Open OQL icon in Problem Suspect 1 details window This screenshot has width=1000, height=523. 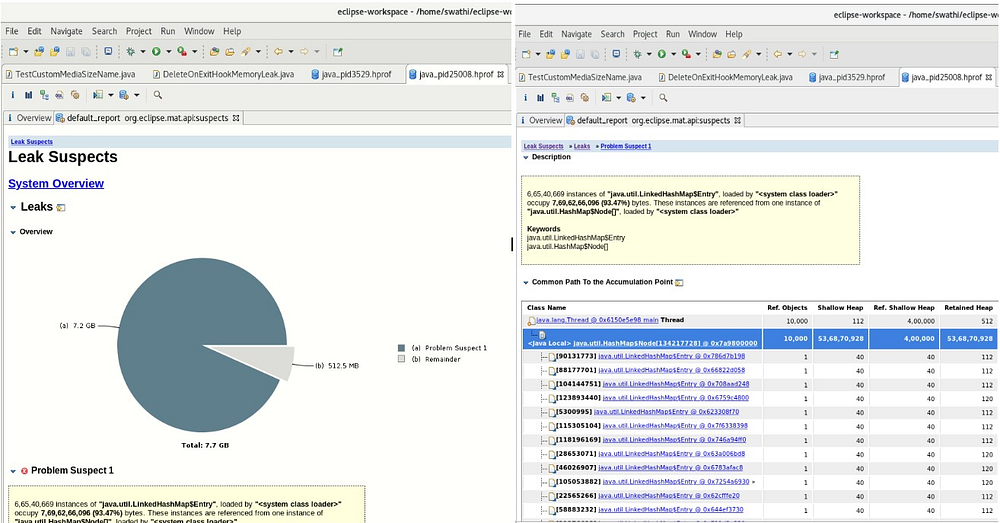click(x=570, y=98)
